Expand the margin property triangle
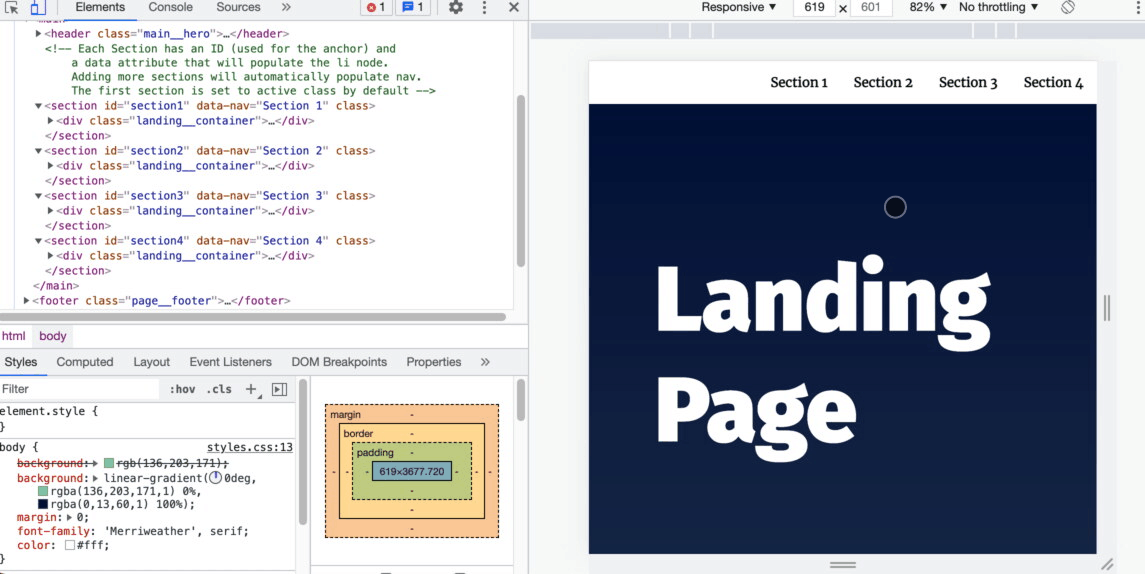The height and width of the screenshot is (574, 1145). (70, 517)
